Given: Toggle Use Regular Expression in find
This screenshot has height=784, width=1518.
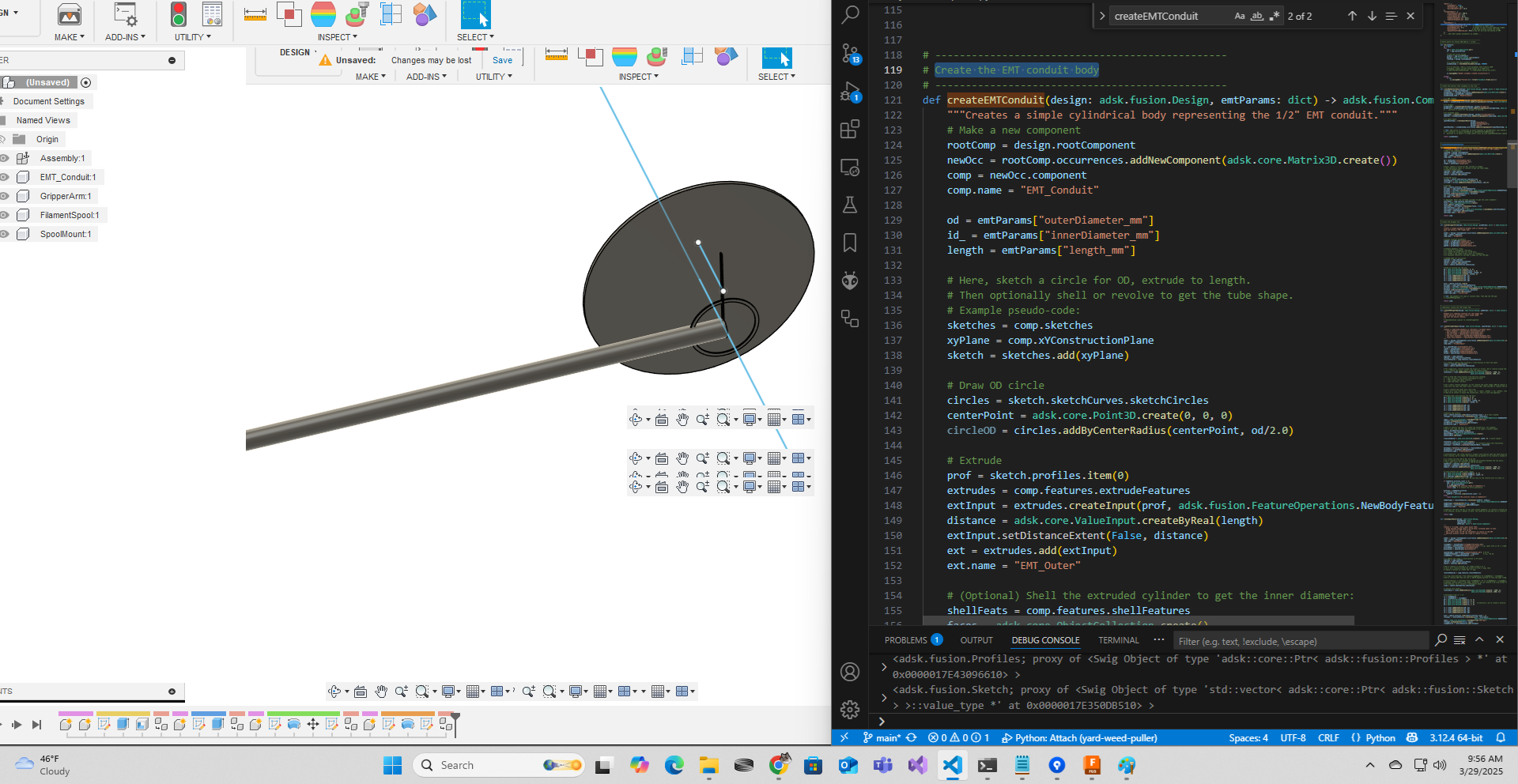Looking at the screenshot, I should pyautogui.click(x=1274, y=16).
